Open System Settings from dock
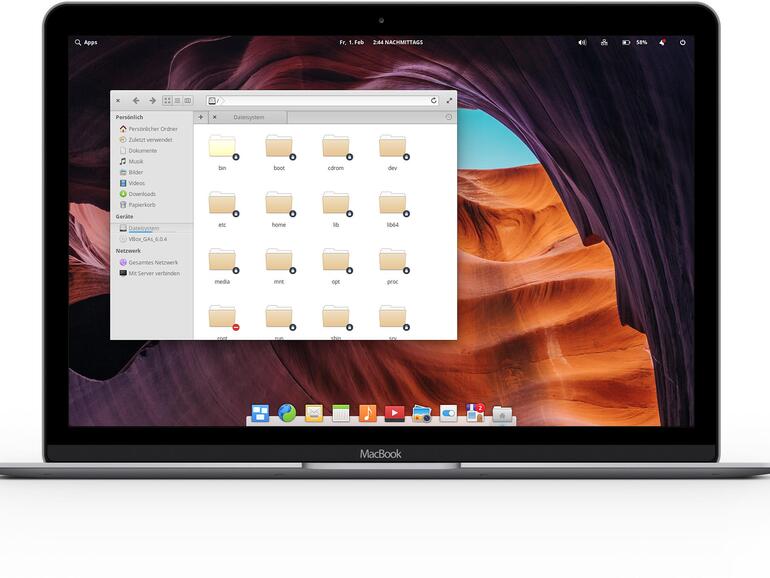770x578 pixels. point(448,413)
